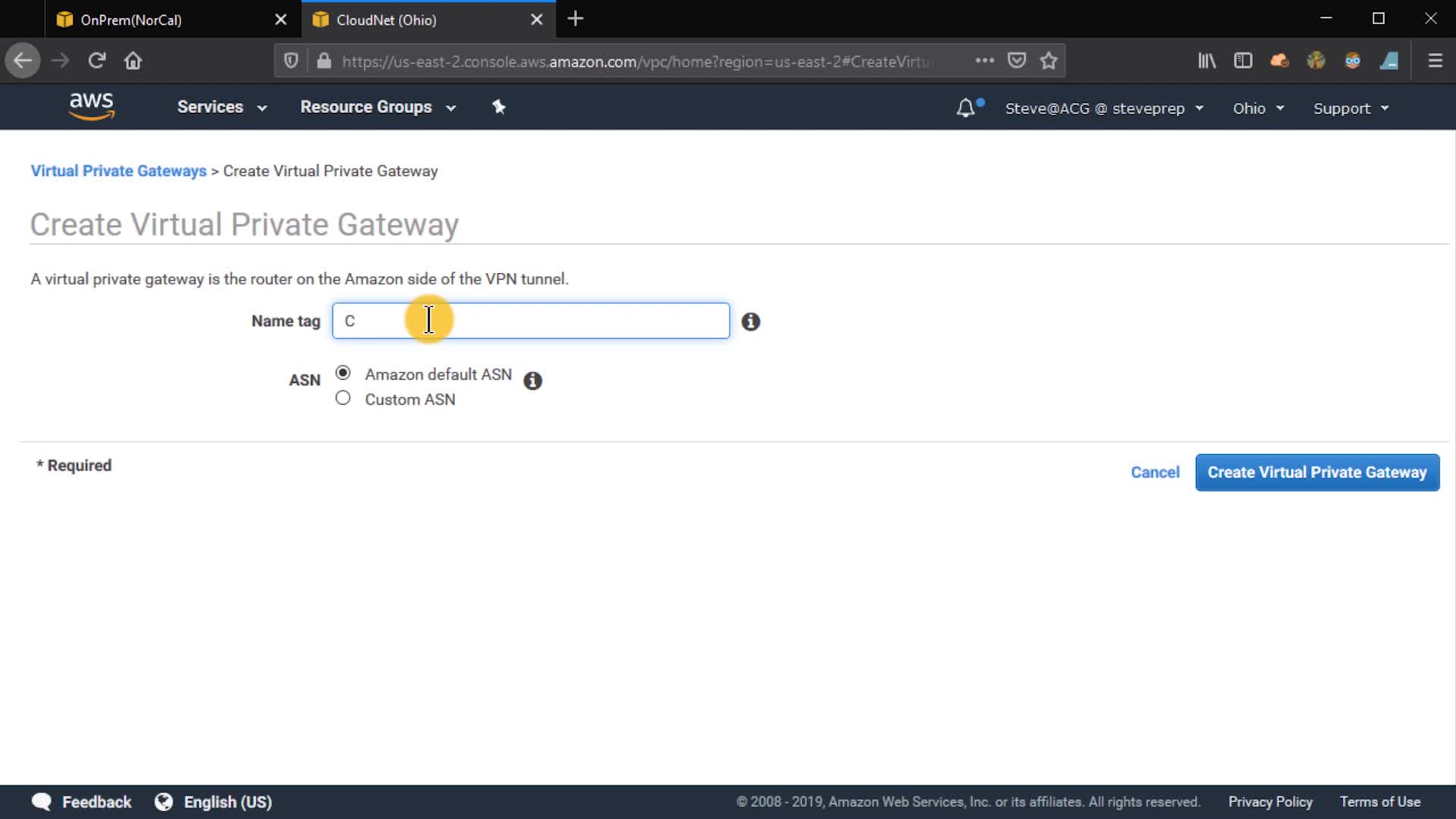Open a new browser tab with plus button
The height and width of the screenshot is (819, 1456).
coord(576,19)
